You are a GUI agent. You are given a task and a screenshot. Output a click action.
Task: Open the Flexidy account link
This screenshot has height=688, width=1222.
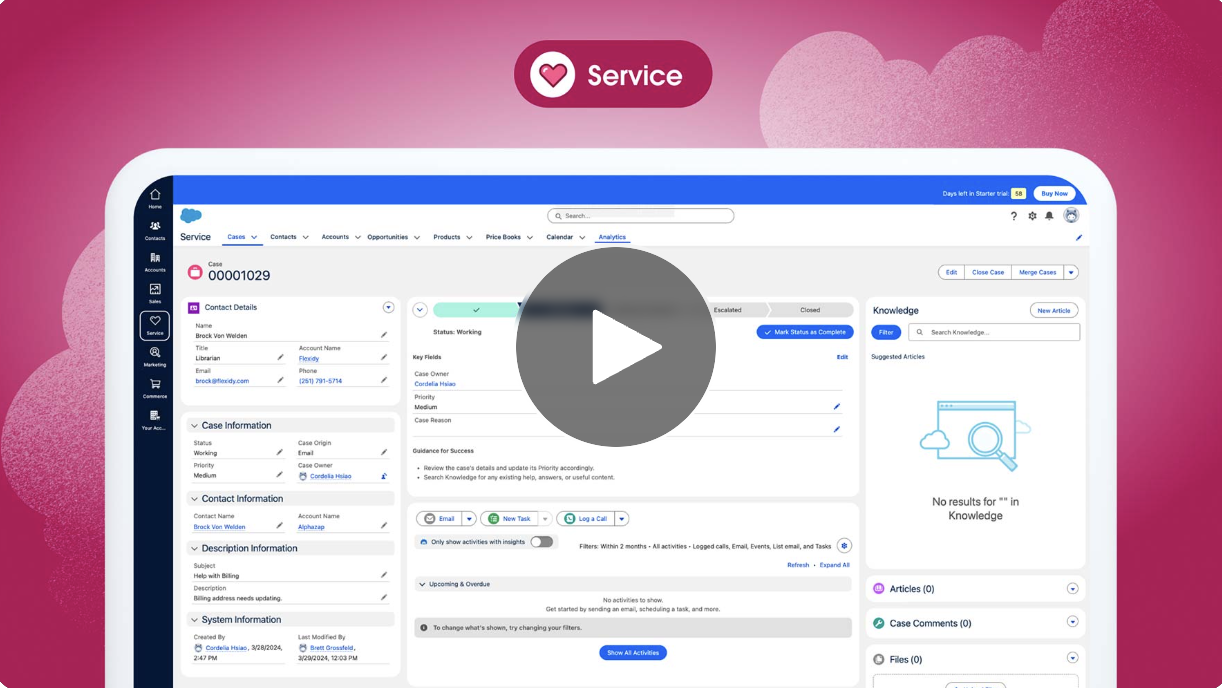pos(309,358)
